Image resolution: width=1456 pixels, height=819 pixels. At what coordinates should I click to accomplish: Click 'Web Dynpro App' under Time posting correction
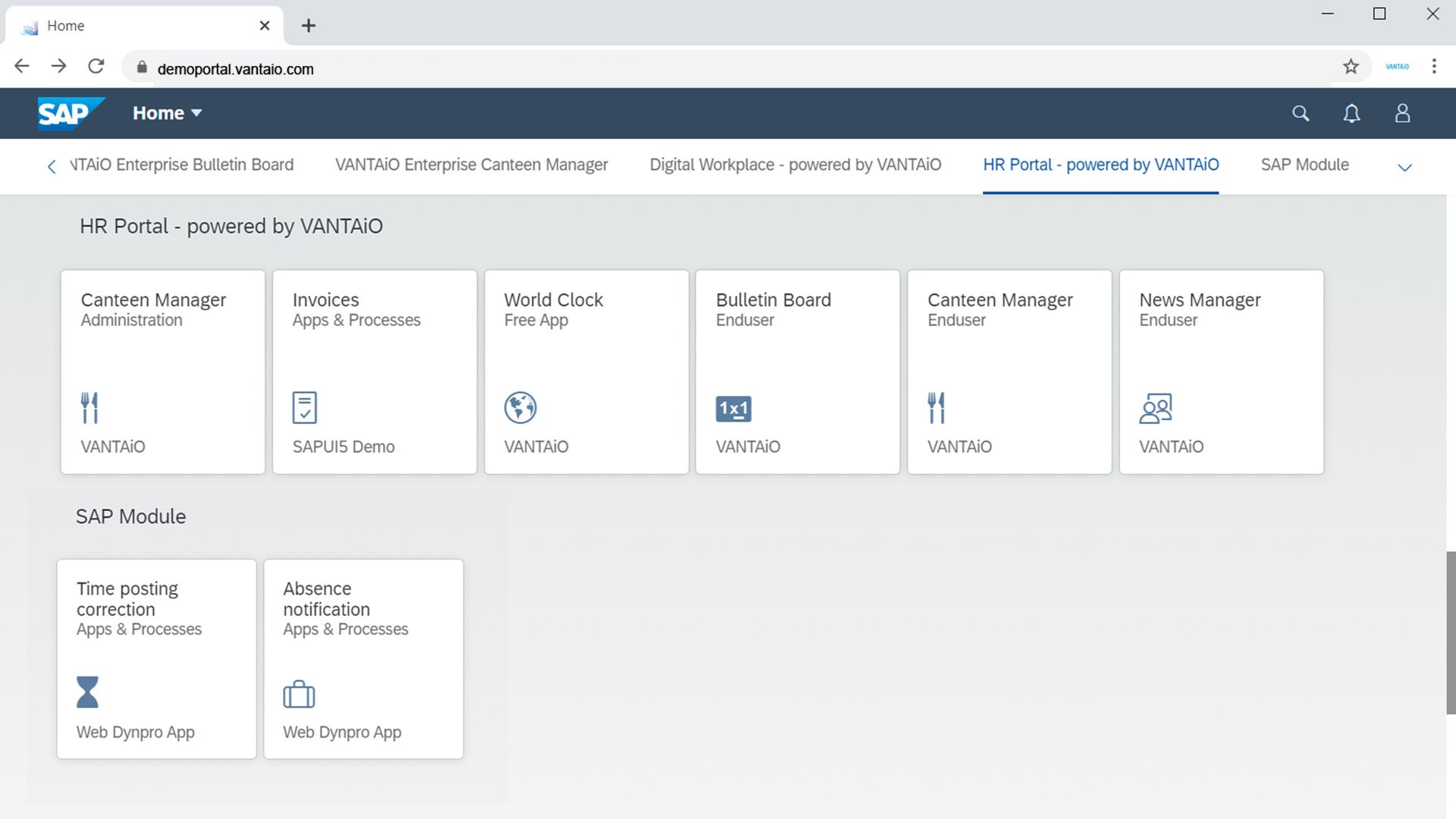pyautogui.click(x=135, y=733)
